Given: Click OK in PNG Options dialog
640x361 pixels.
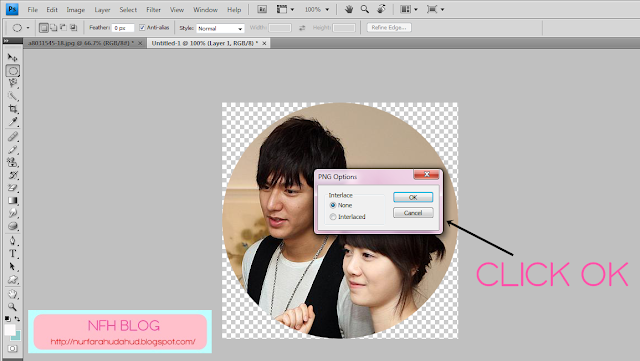Looking at the screenshot, I should (x=413, y=197).
